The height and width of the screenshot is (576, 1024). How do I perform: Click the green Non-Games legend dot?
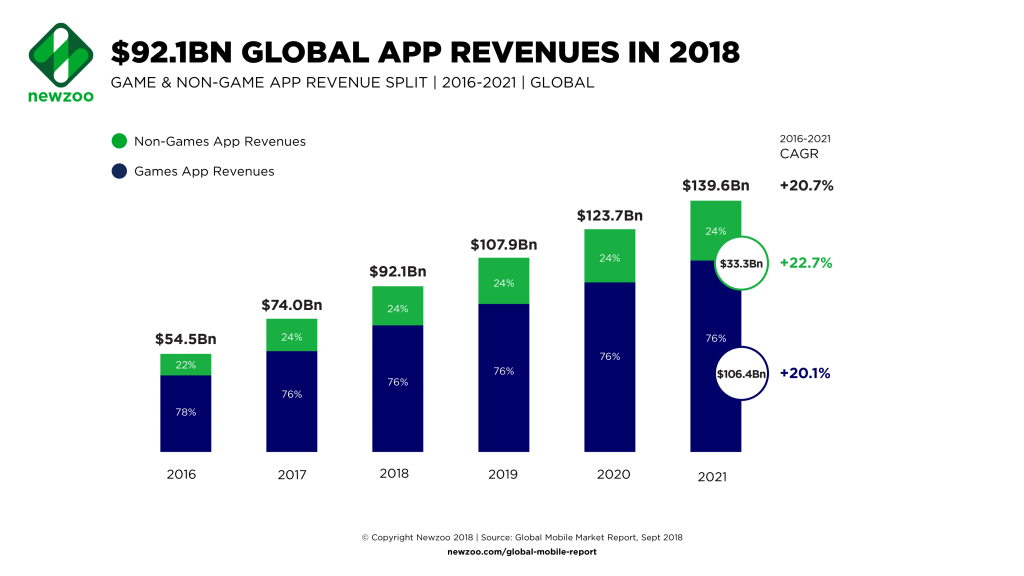(x=118, y=142)
